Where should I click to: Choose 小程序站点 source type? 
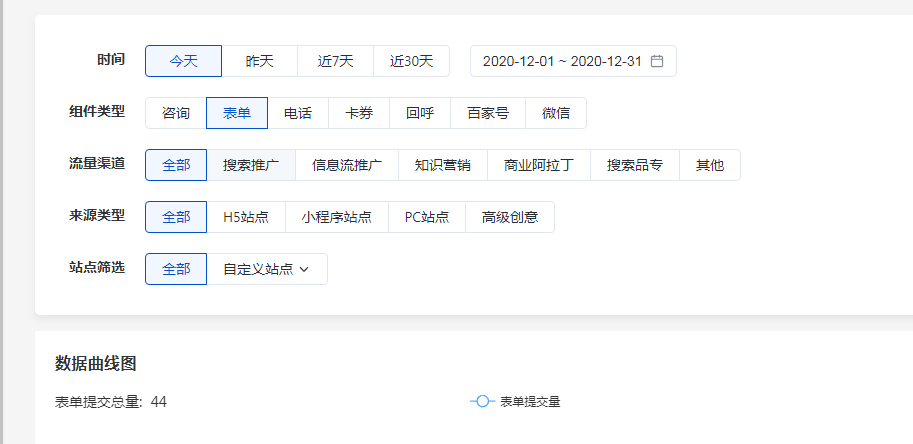coord(337,217)
